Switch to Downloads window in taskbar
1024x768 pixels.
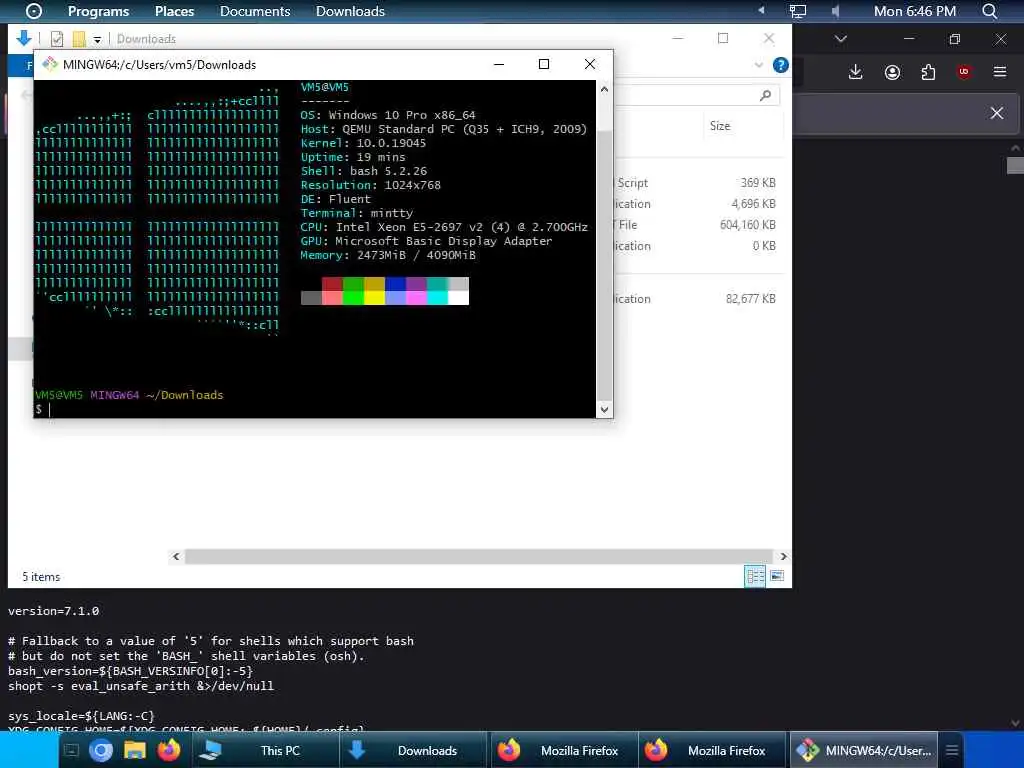tap(414, 750)
